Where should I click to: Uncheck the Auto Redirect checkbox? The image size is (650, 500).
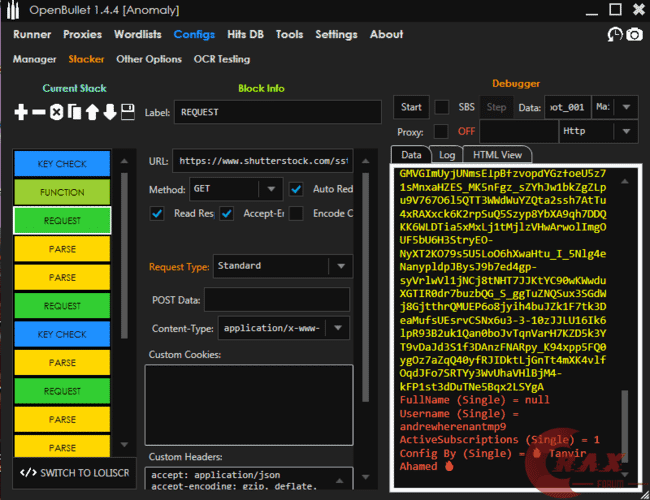pyautogui.click(x=297, y=189)
